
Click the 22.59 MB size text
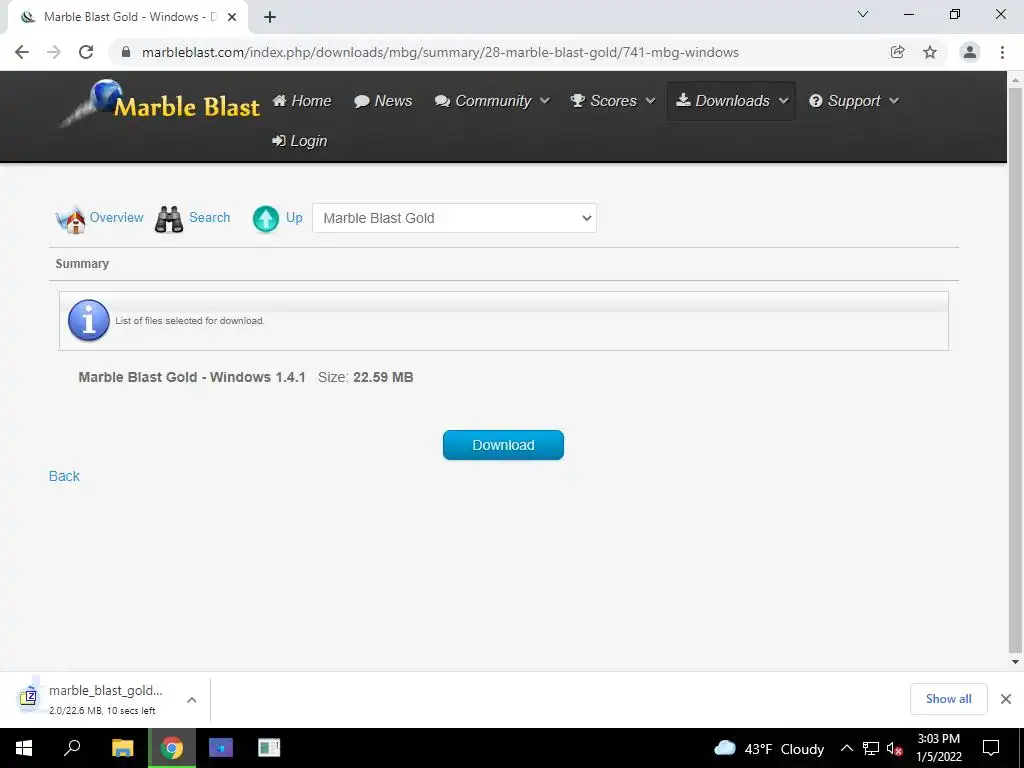coord(383,377)
